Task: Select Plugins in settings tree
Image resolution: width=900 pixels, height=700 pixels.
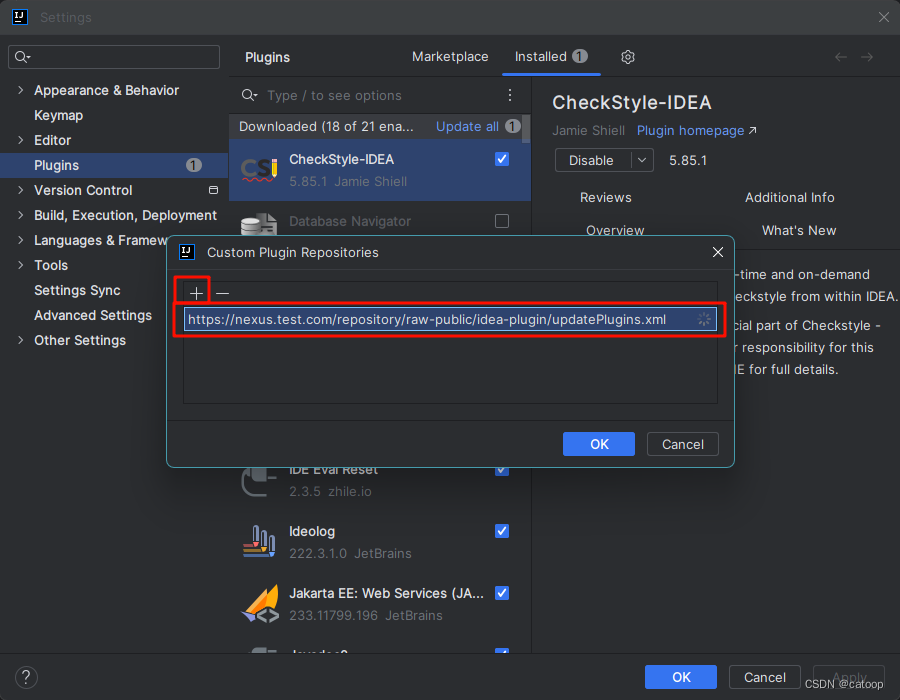Action: click(x=114, y=165)
